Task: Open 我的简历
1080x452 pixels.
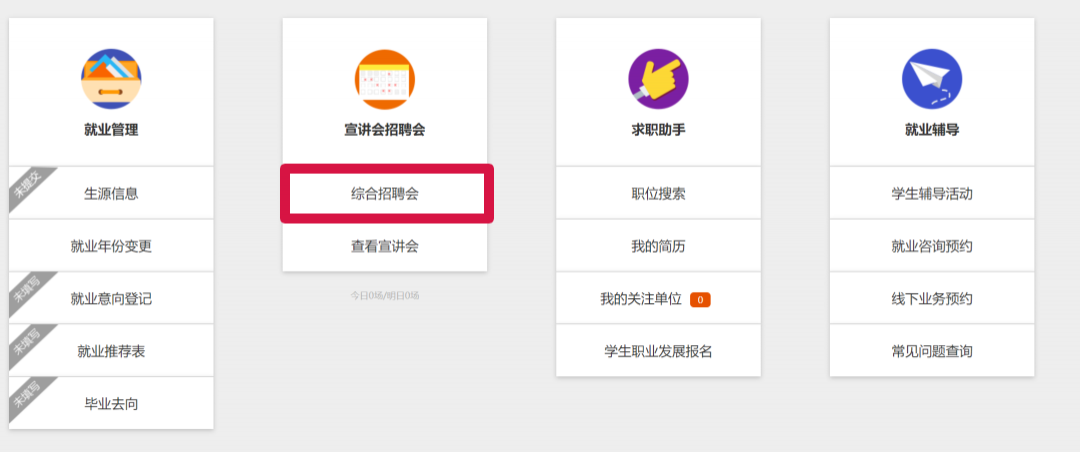Action: pyautogui.click(x=658, y=246)
